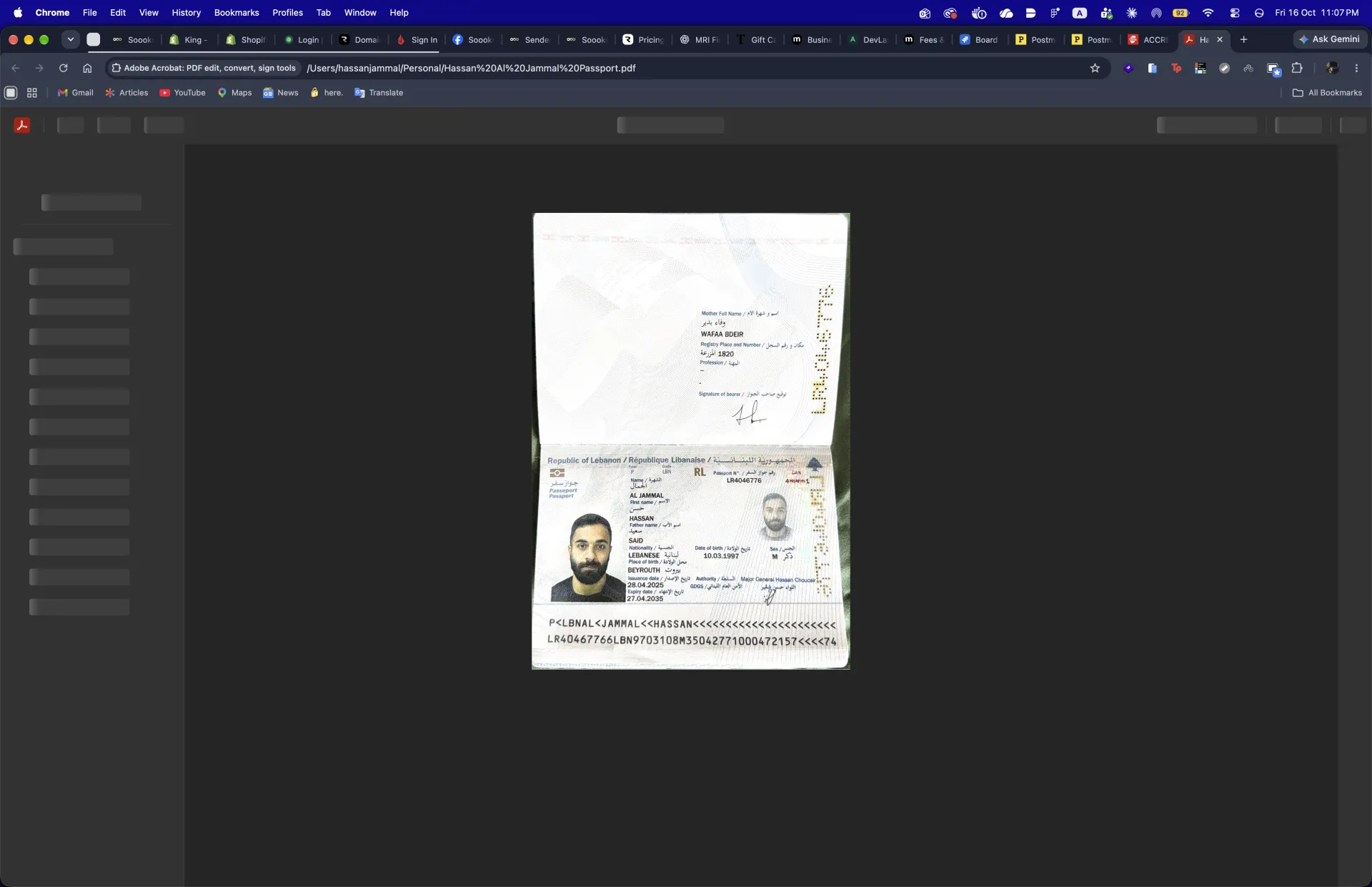Open the Profiles menu
The image size is (1372, 887).
click(287, 13)
